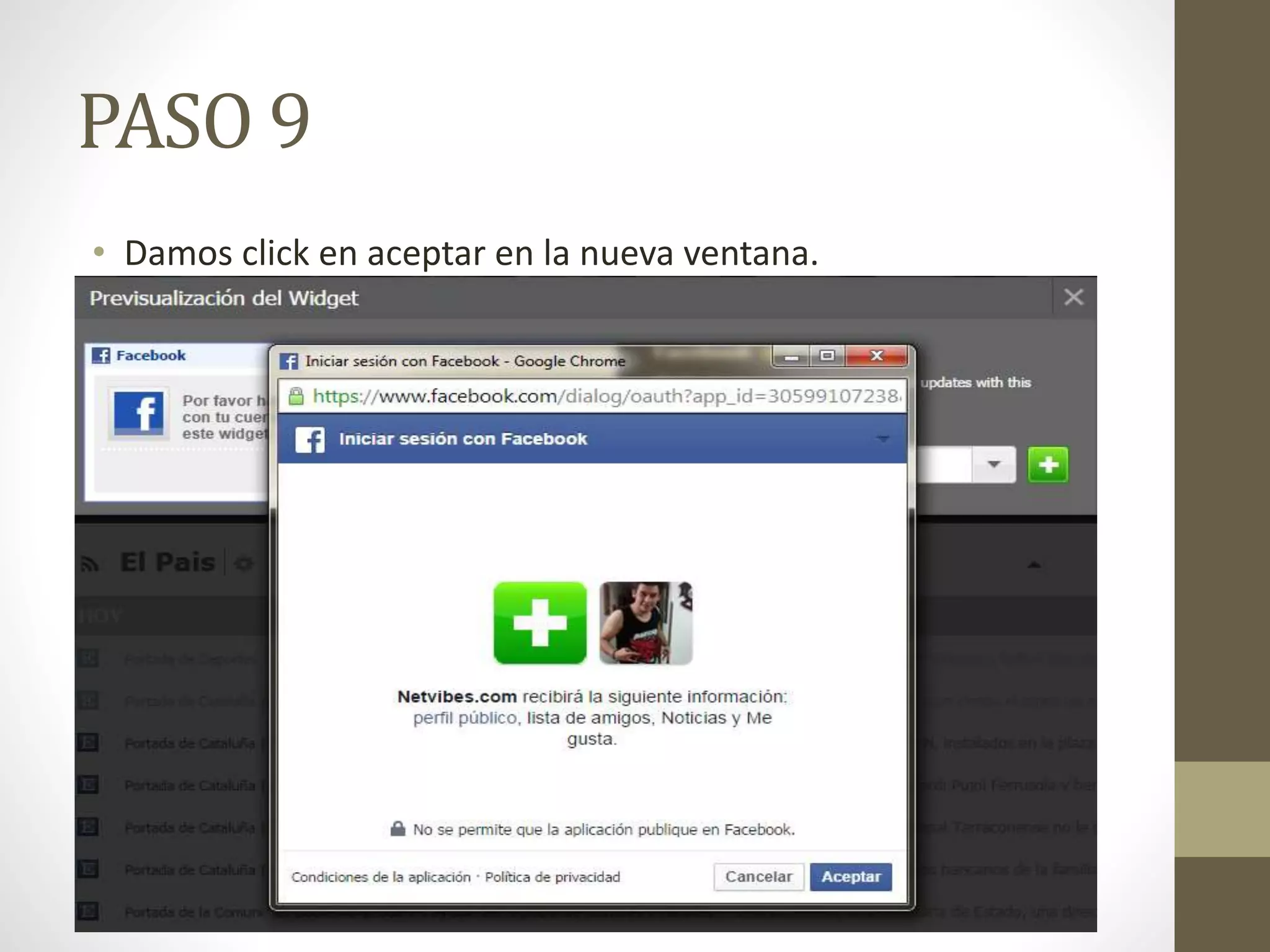Click the Netvibes.com bold text
The width and height of the screenshot is (1270, 952).
[x=457, y=697]
